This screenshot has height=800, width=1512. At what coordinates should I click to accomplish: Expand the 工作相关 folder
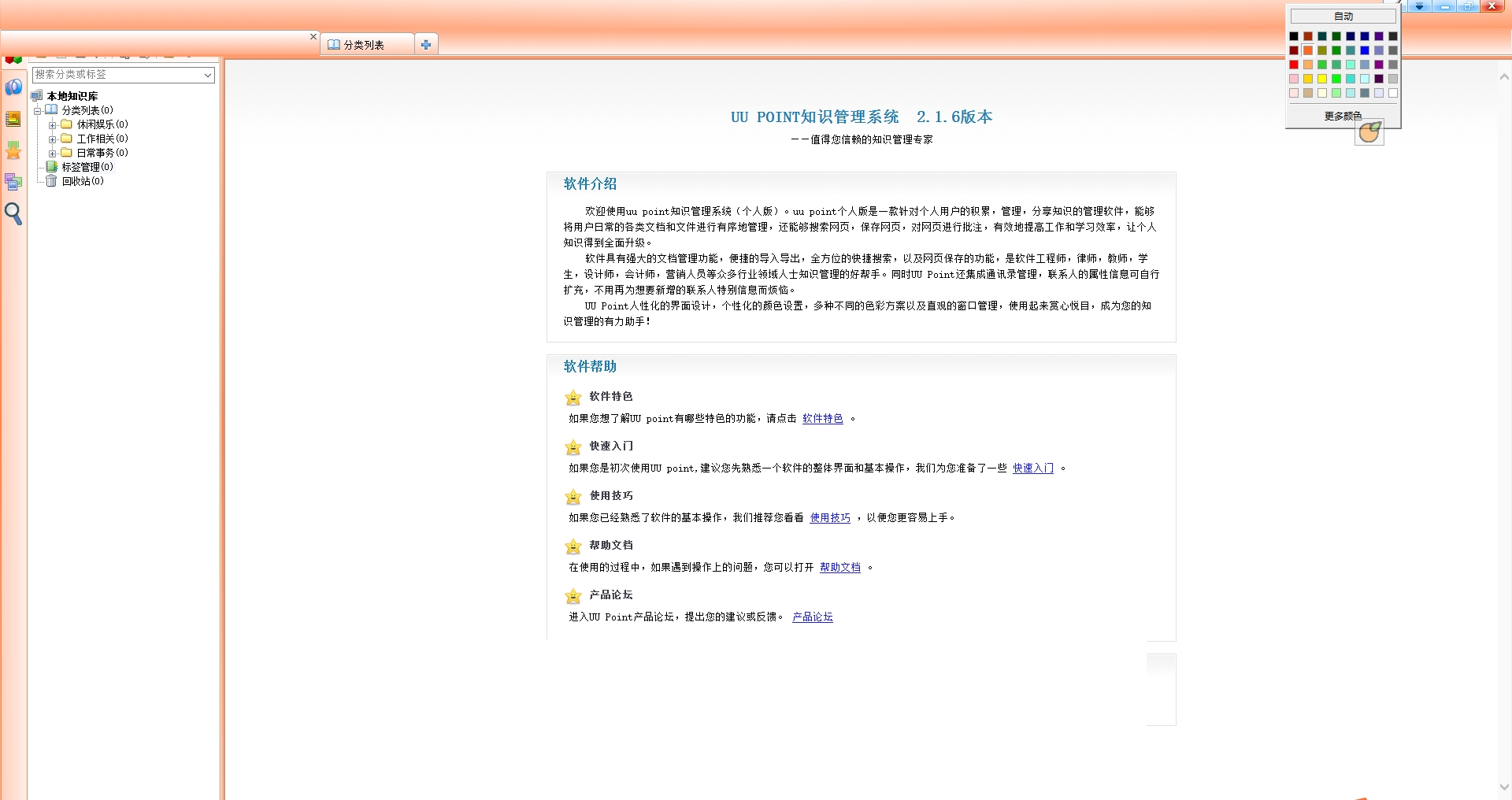[52, 139]
